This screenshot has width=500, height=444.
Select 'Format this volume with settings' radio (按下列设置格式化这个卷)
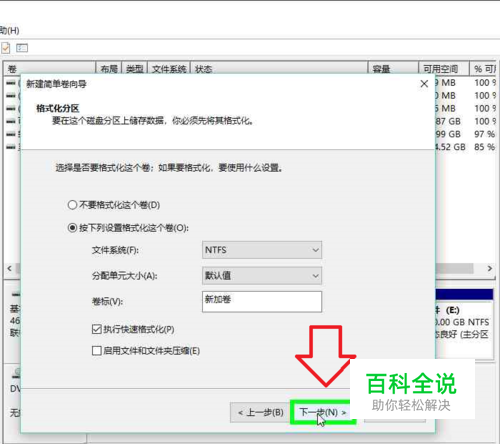coord(72,228)
